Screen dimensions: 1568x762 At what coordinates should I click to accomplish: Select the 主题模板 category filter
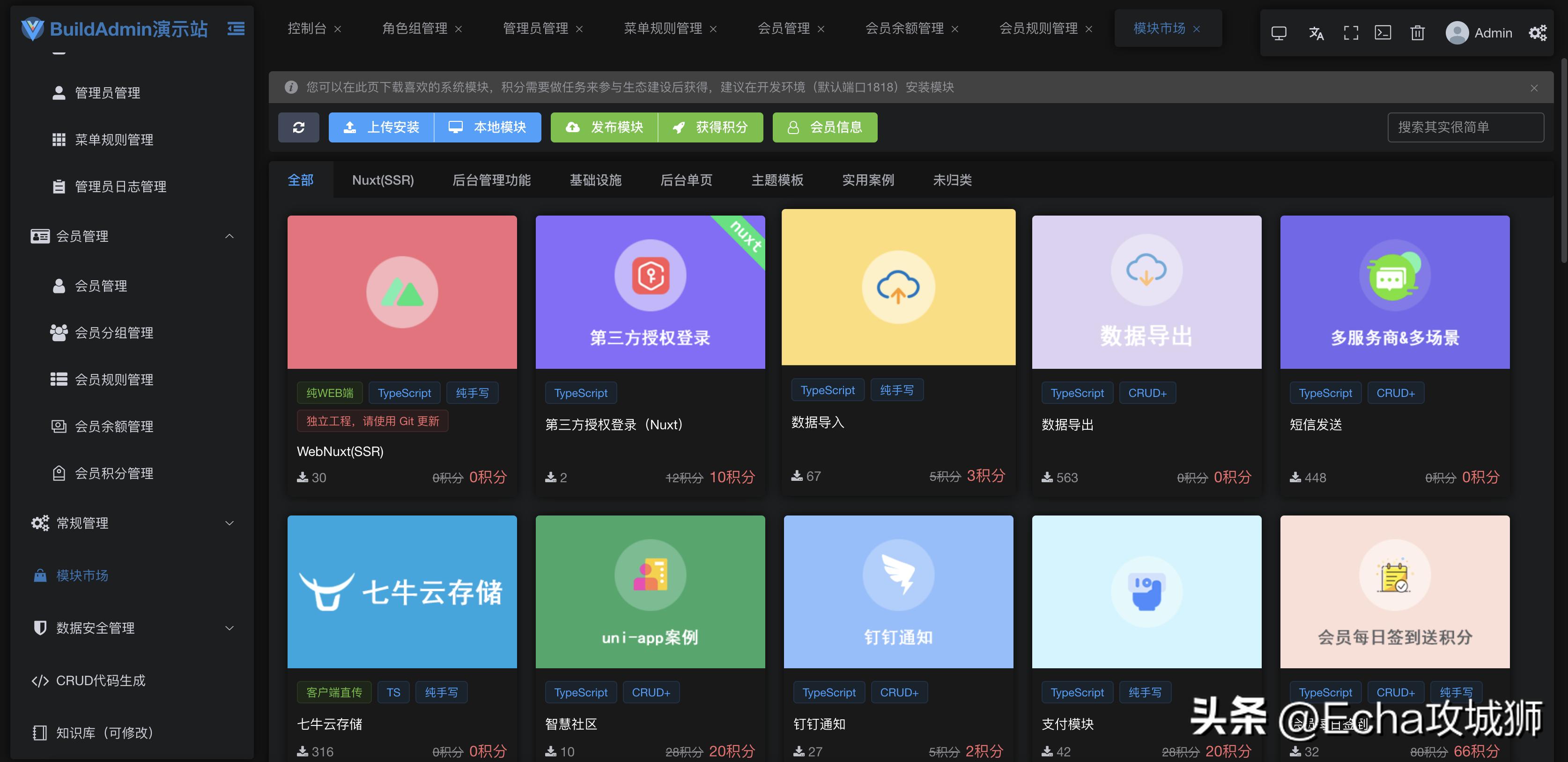click(777, 179)
